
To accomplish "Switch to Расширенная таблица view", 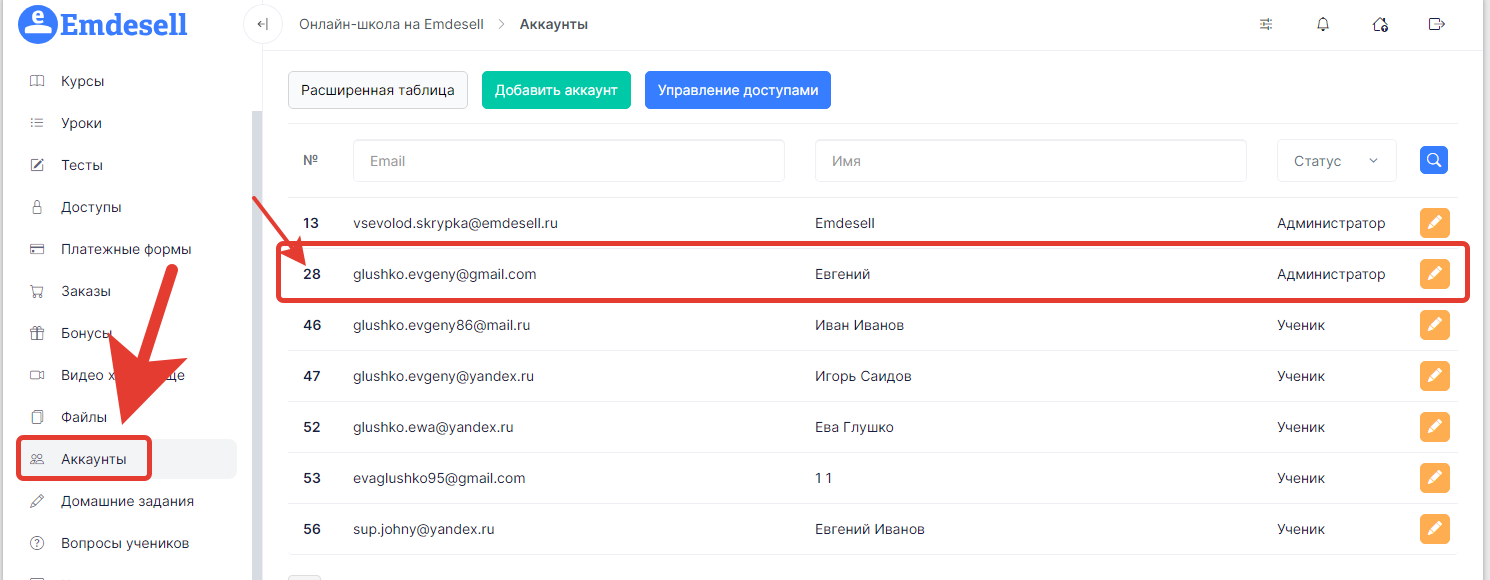I will click(x=378, y=90).
